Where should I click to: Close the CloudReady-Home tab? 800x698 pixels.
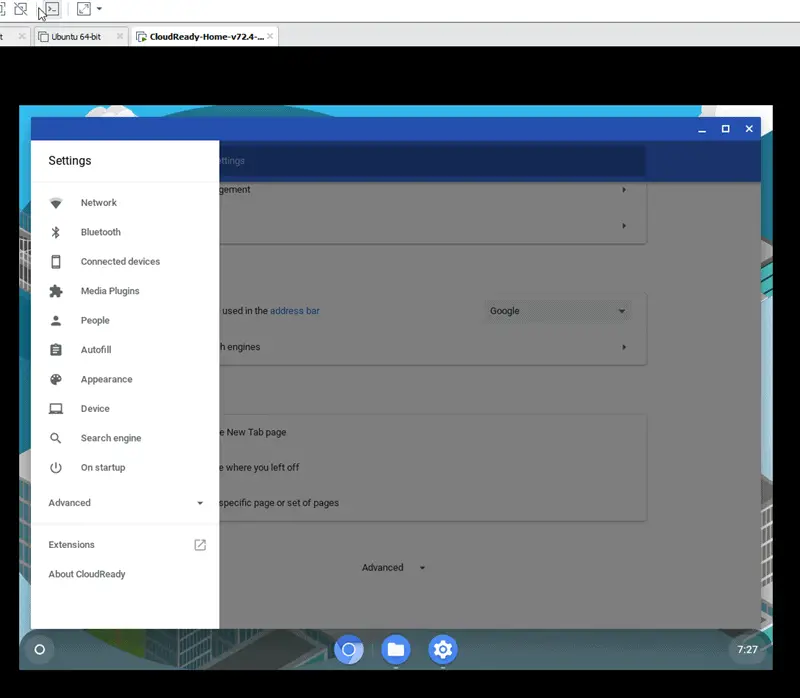pyautogui.click(x=270, y=36)
